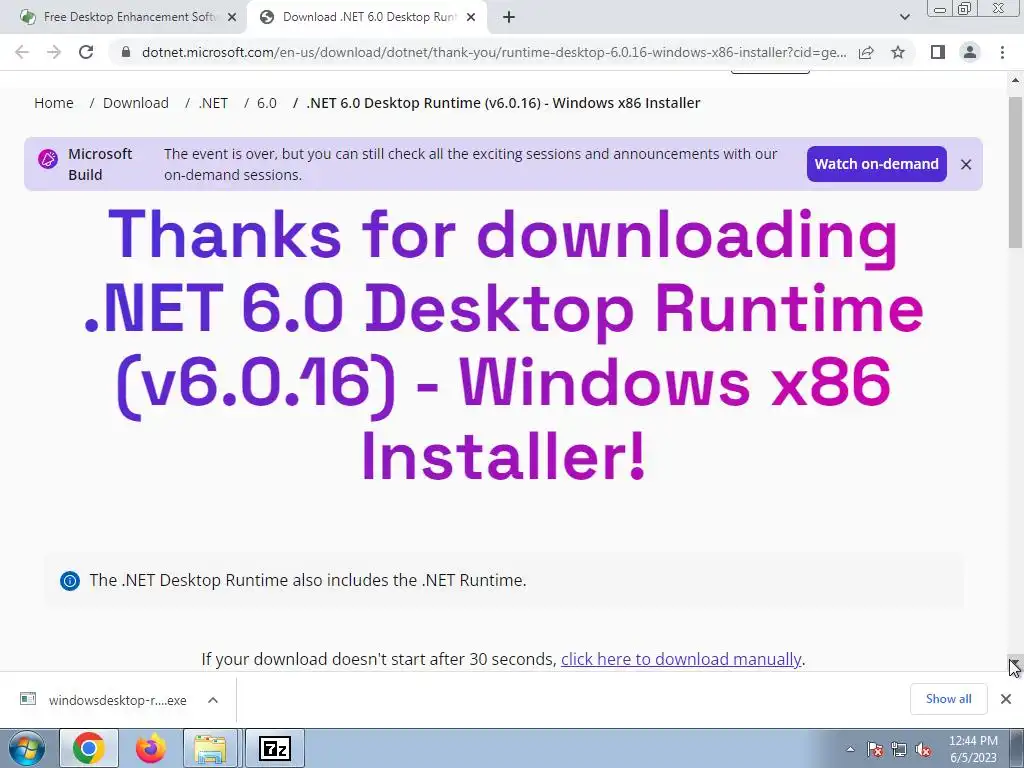1024x768 pixels.
Task: Open a new browser tab
Action: click(509, 17)
